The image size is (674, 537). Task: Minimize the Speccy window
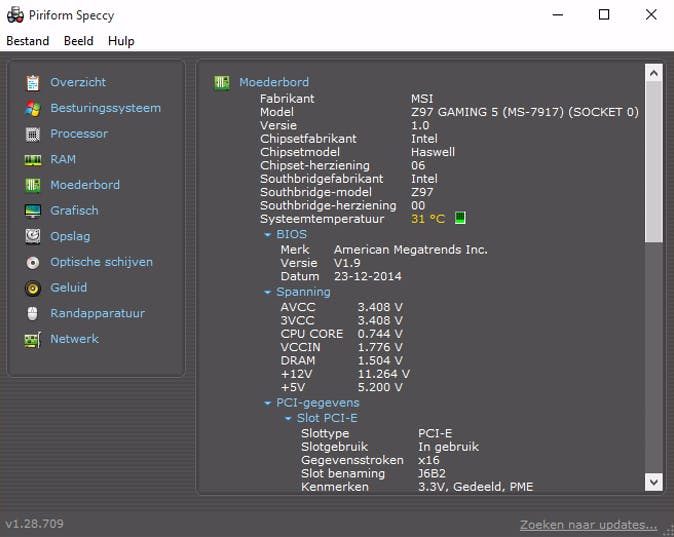click(x=558, y=15)
